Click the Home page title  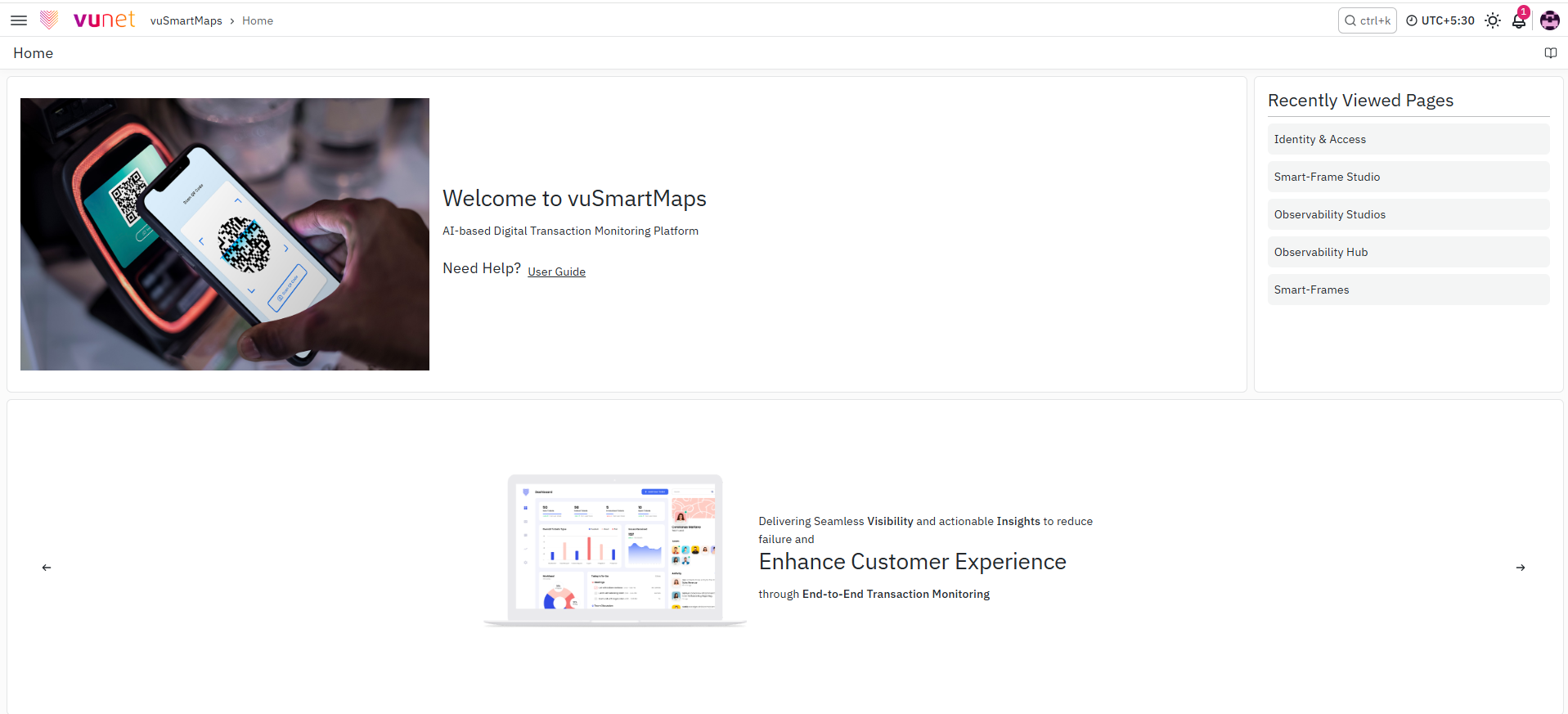(x=33, y=53)
